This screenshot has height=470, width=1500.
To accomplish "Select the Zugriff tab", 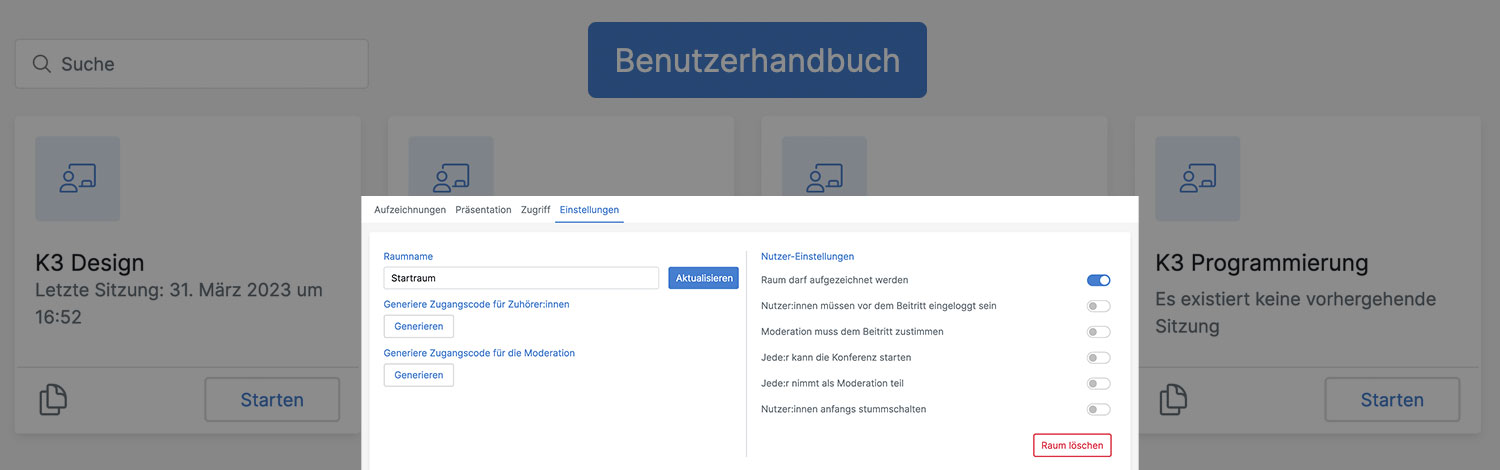I will [x=535, y=210].
